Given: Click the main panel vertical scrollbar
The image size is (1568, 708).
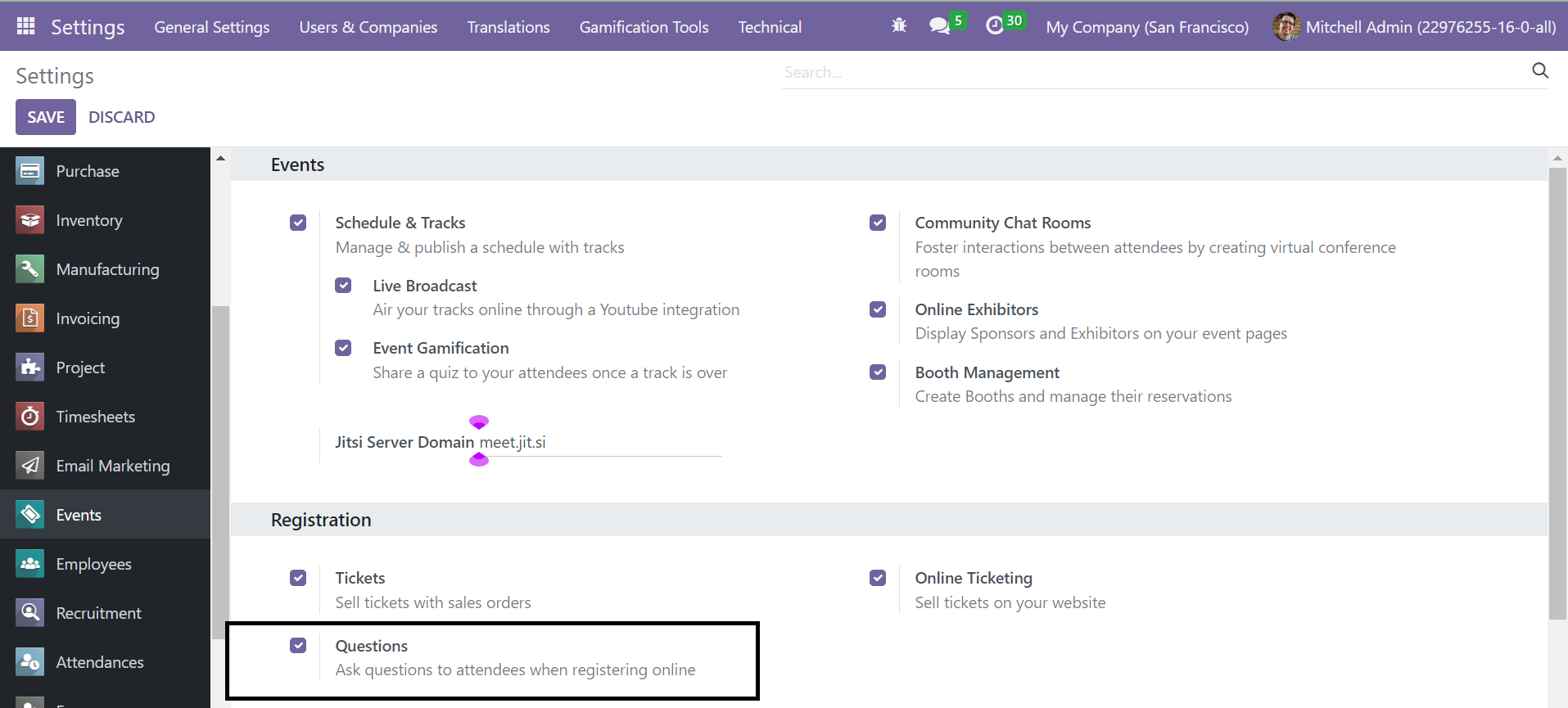Looking at the screenshot, I should click(x=1557, y=393).
